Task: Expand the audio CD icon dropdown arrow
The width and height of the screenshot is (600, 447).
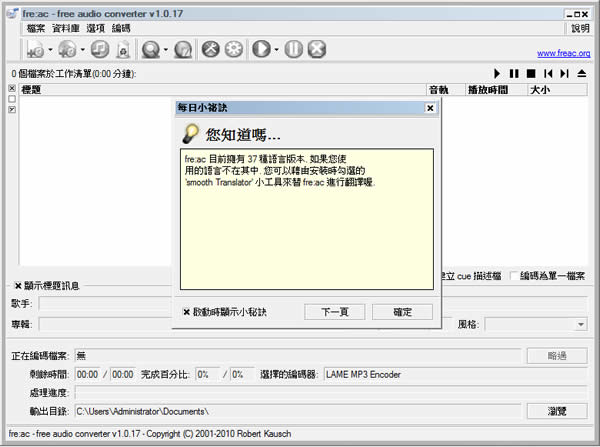Action: pos(83,50)
